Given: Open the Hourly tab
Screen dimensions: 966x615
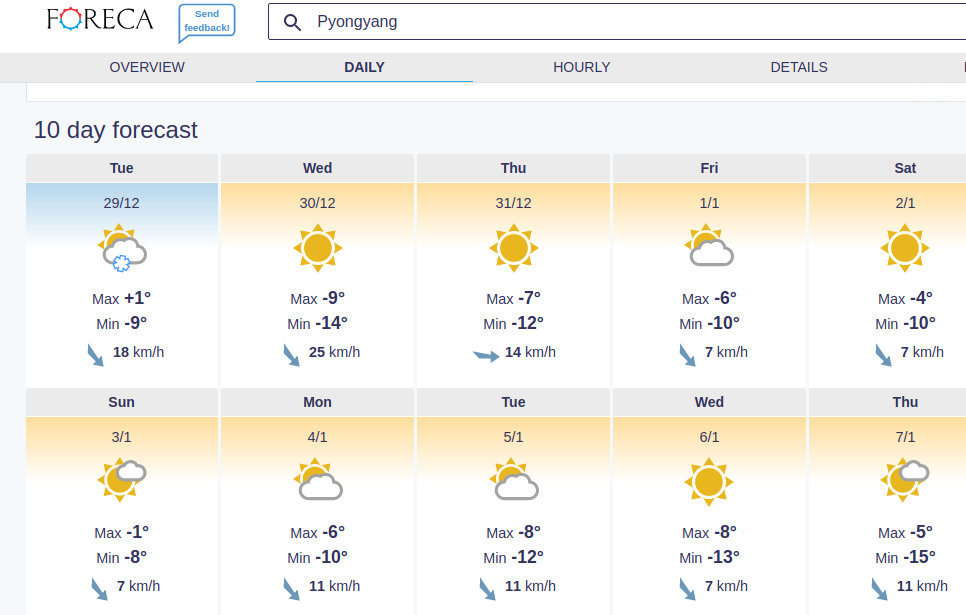Looking at the screenshot, I should pos(582,67).
